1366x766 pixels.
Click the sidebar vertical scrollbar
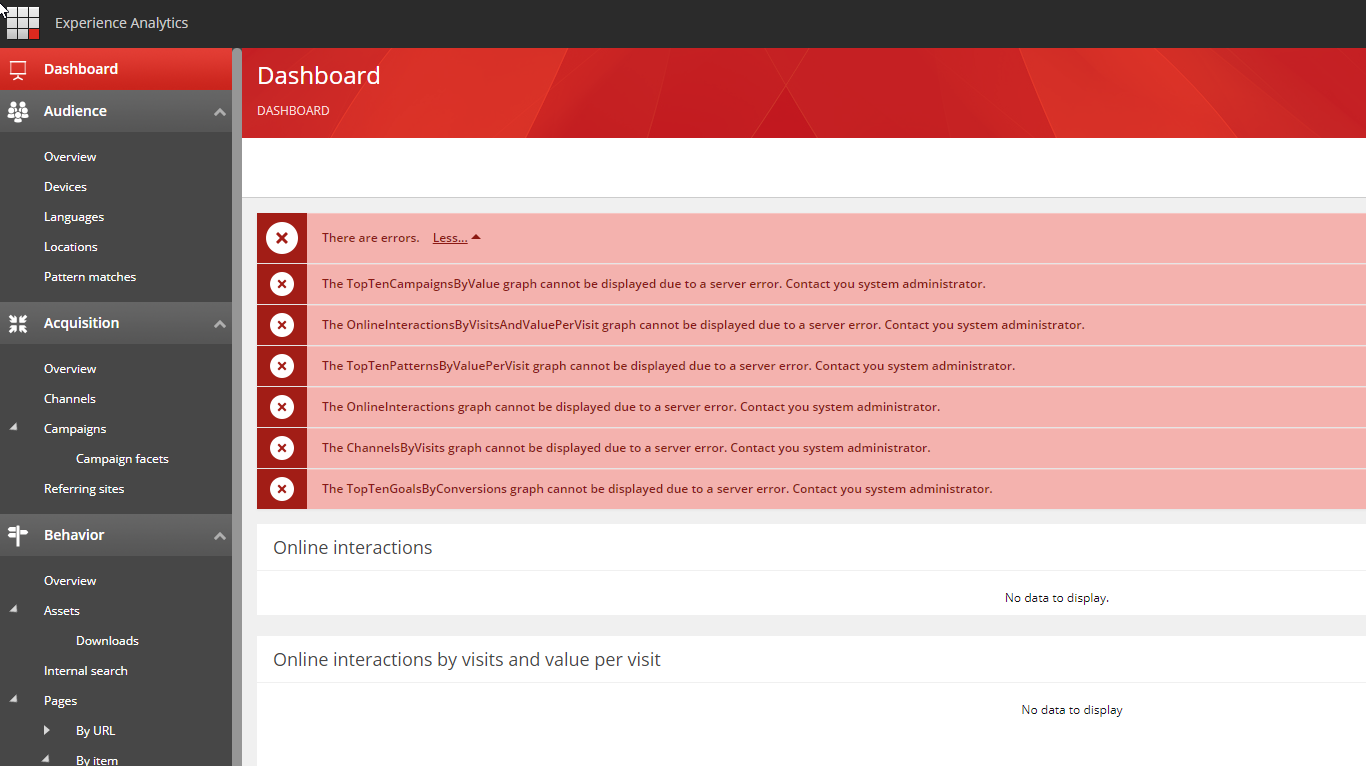(x=237, y=400)
